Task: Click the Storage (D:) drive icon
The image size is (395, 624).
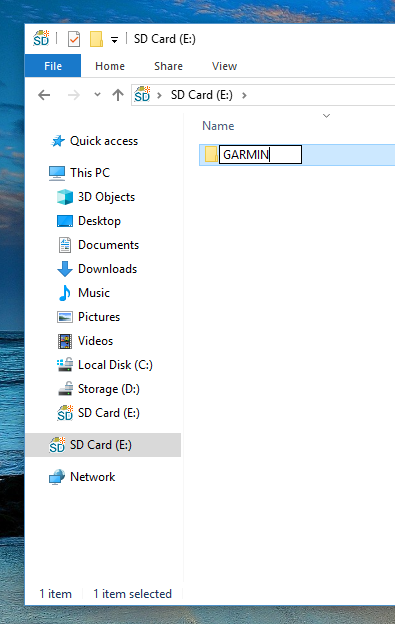Action: tap(65, 389)
